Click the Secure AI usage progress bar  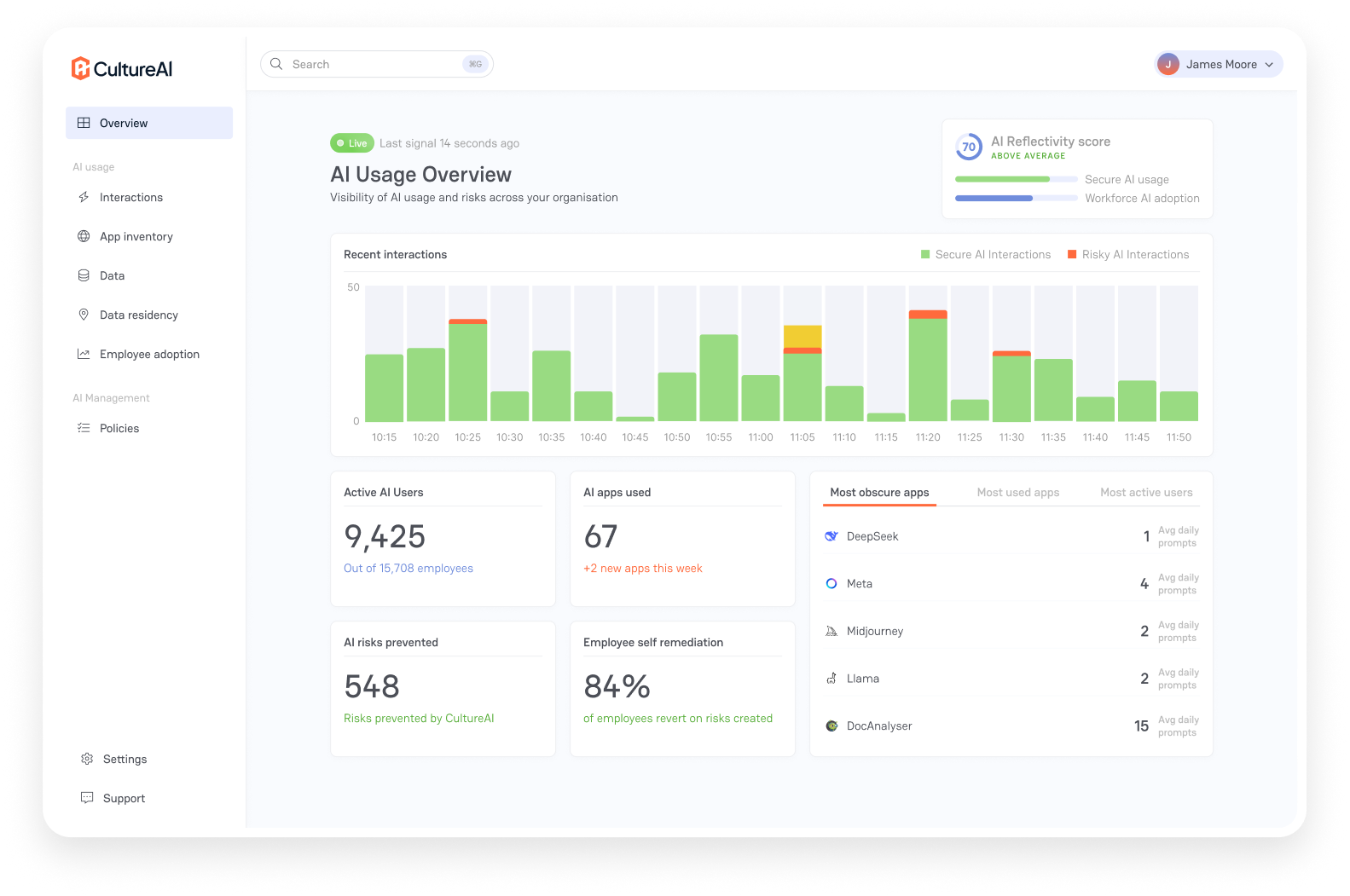(x=1017, y=179)
